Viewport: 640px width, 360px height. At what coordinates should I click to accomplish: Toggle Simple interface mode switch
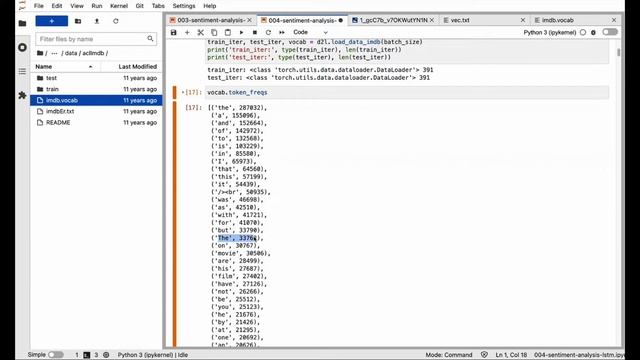point(56,355)
